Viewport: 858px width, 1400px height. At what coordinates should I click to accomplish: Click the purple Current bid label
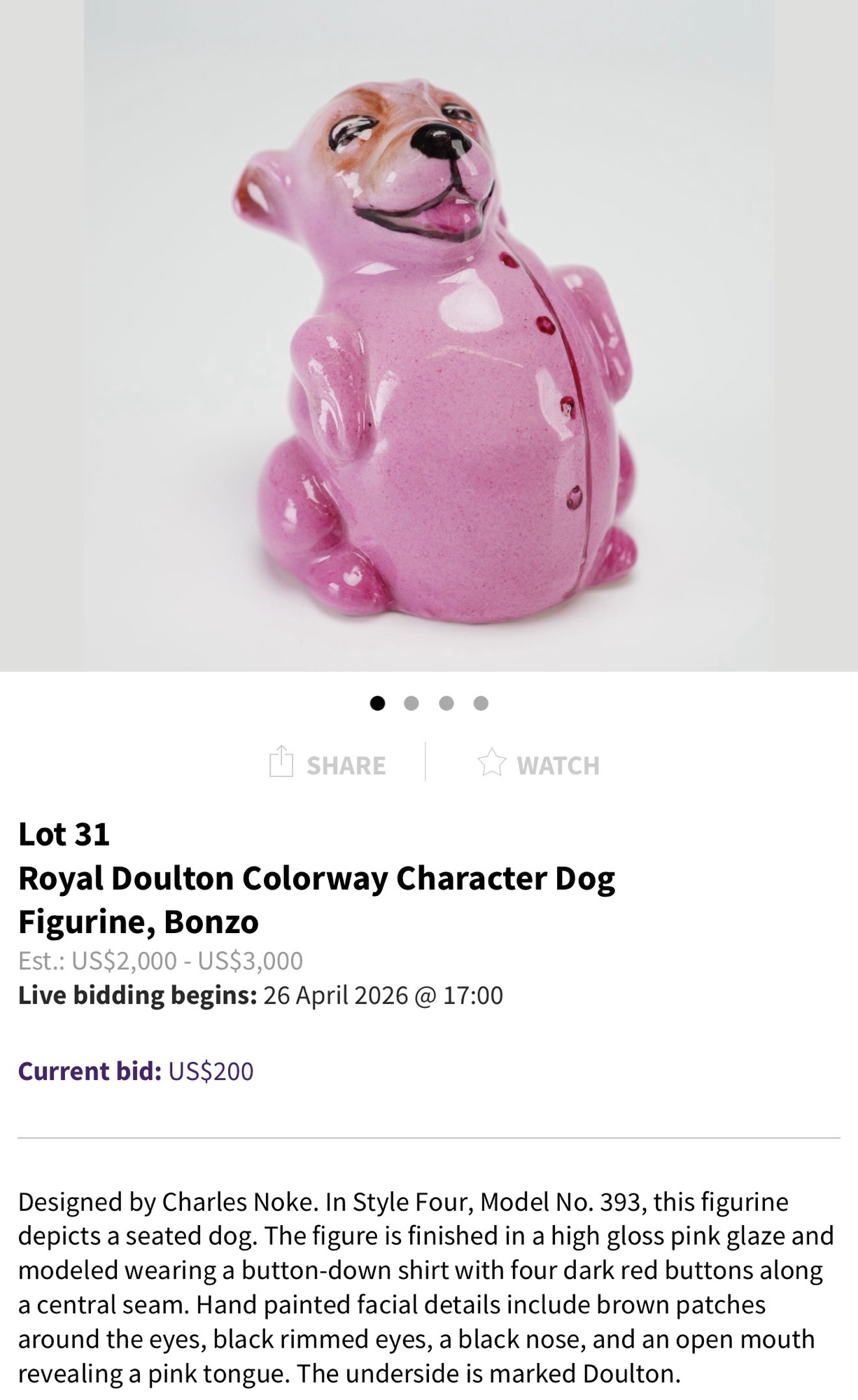tap(90, 1071)
